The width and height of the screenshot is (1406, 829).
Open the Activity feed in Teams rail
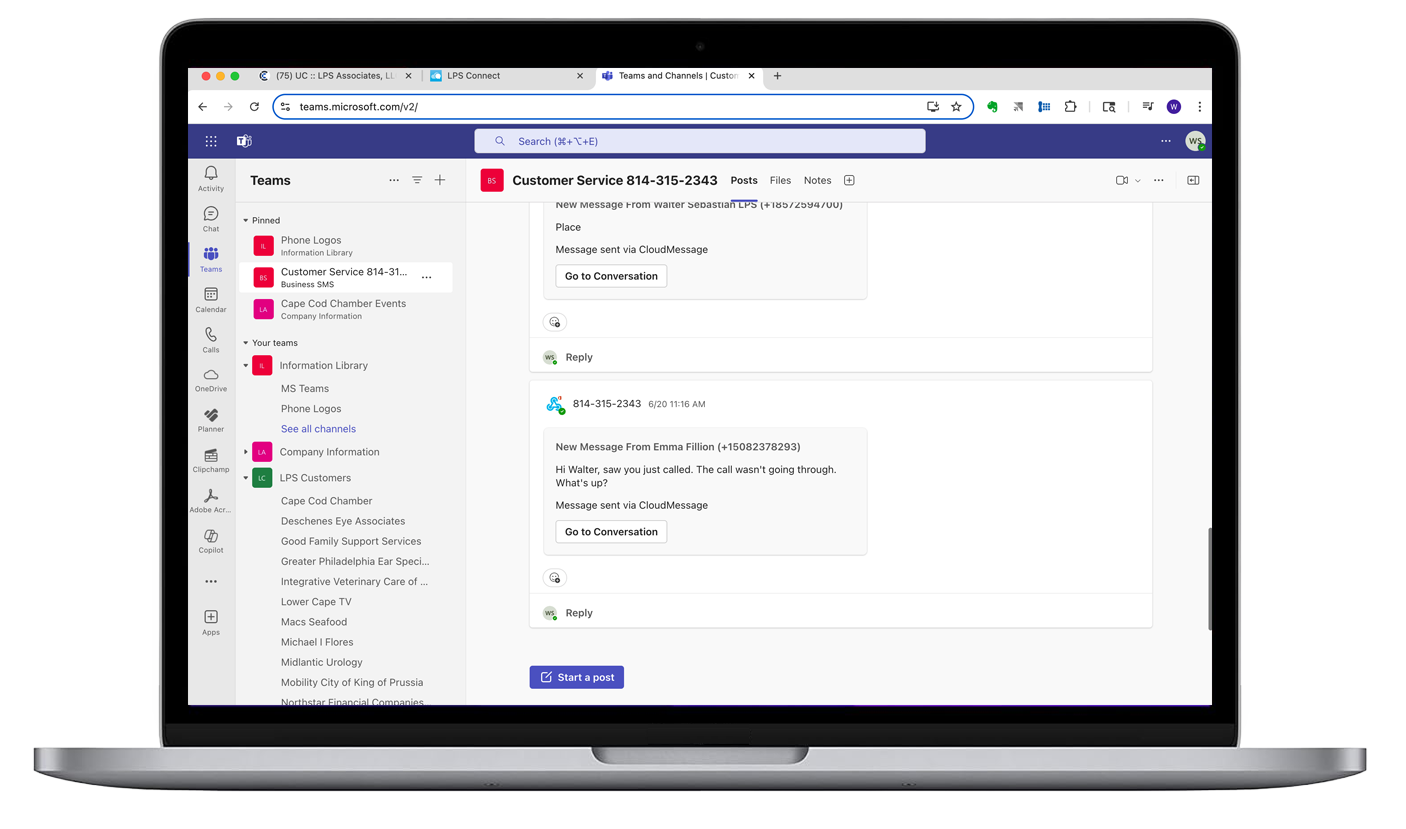point(211,178)
